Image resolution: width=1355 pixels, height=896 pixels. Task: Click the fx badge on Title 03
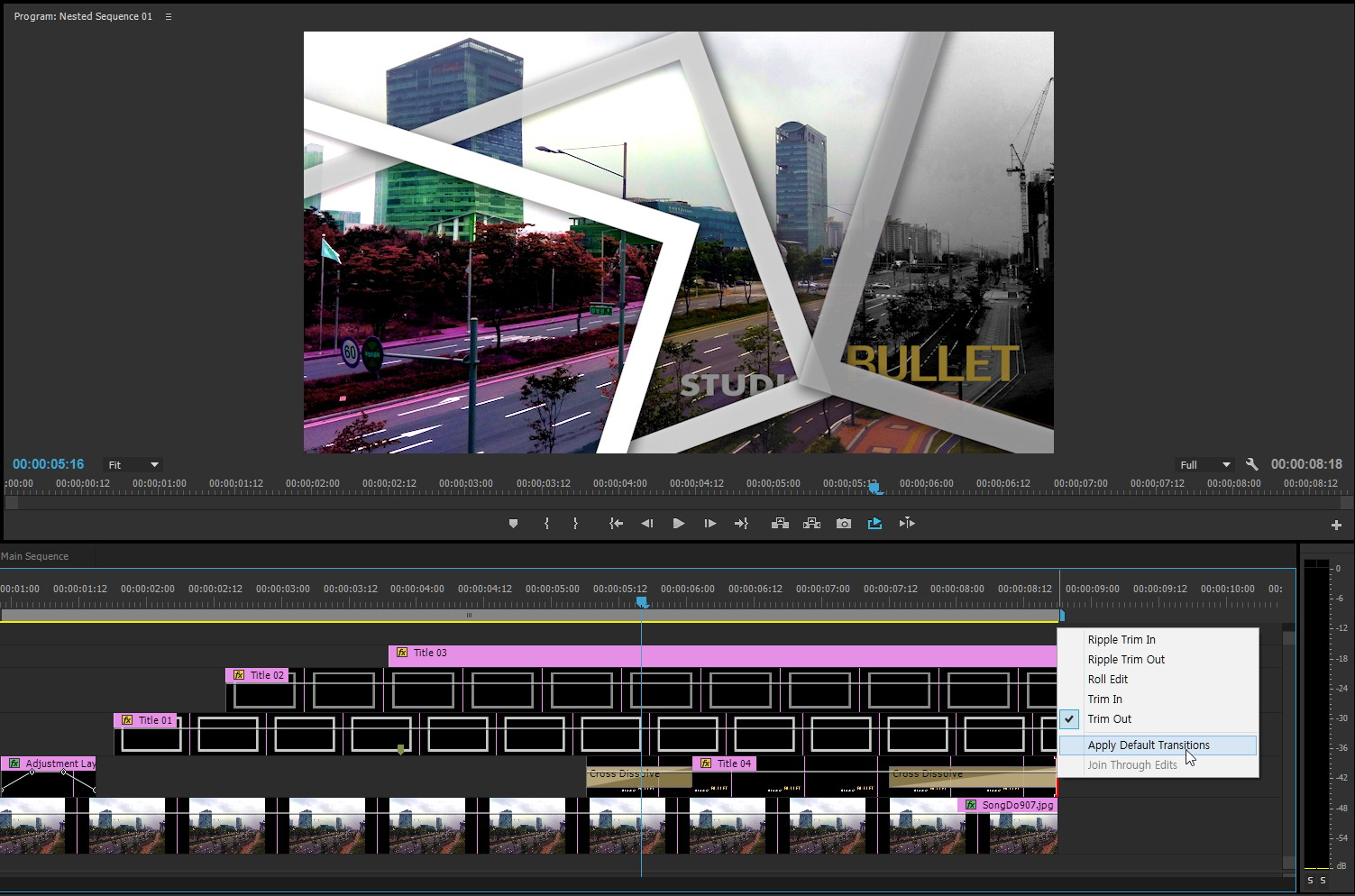(x=401, y=653)
